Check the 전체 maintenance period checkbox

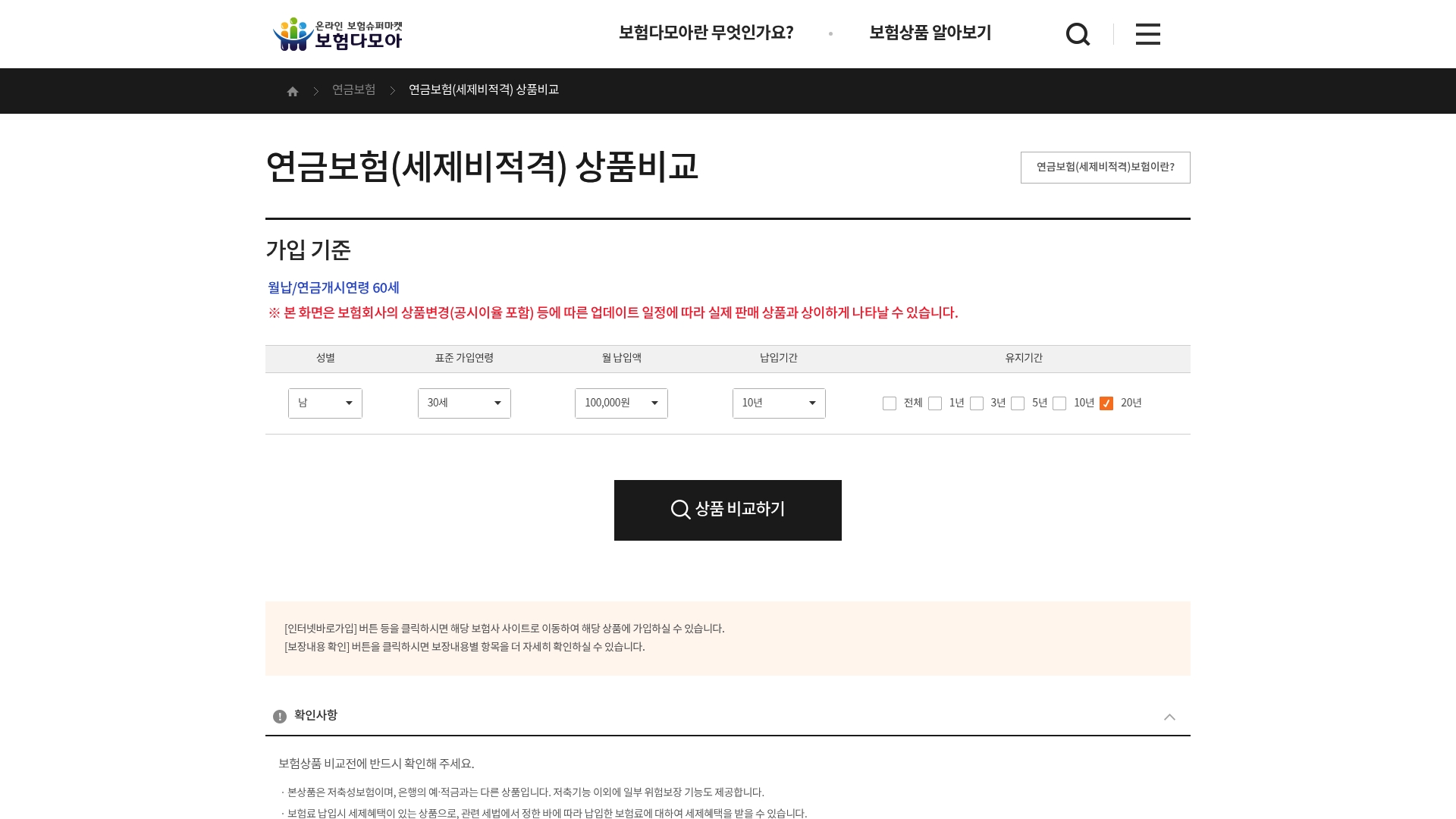(x=889, y=403)
